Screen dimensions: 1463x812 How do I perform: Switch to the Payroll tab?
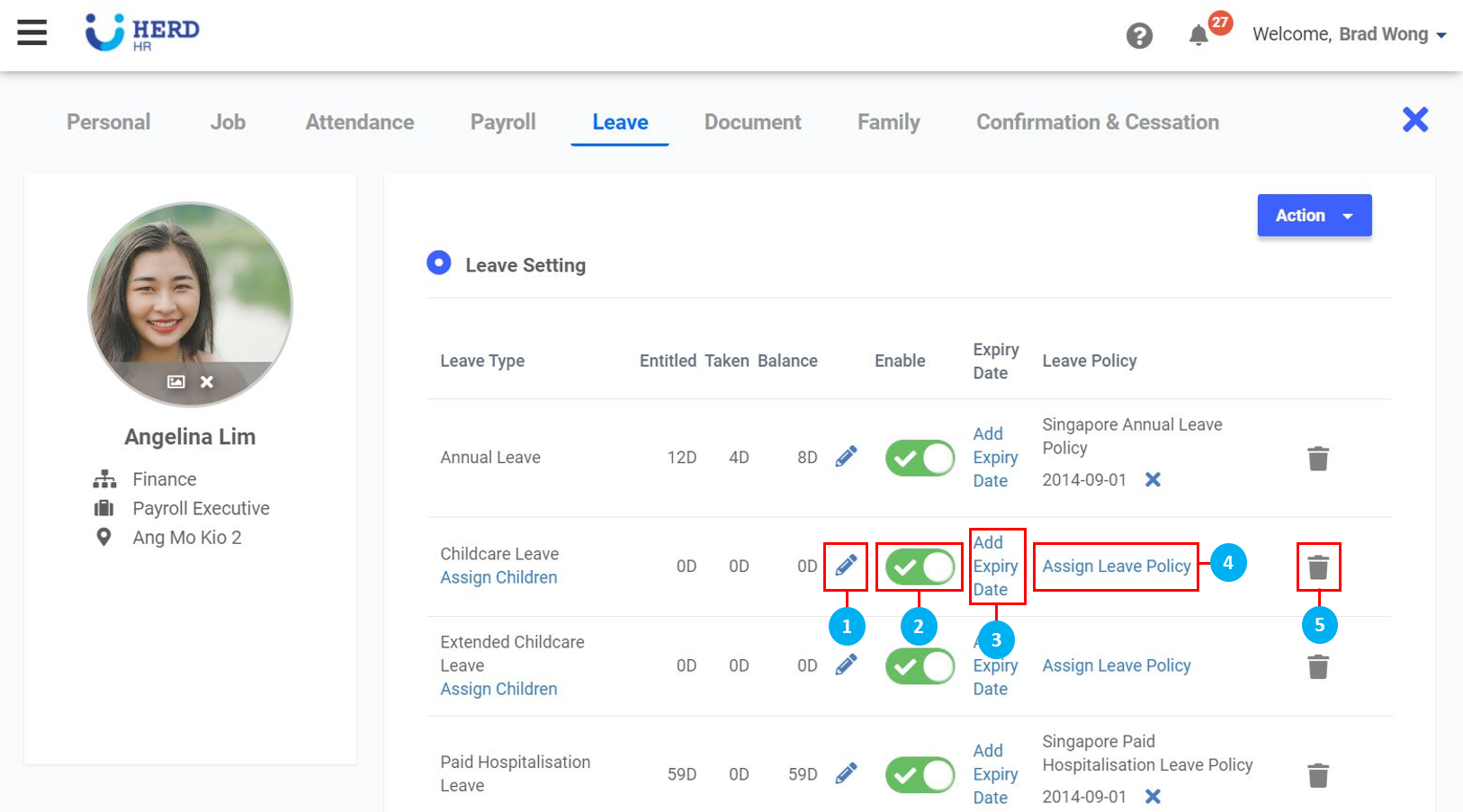(503, 122)
